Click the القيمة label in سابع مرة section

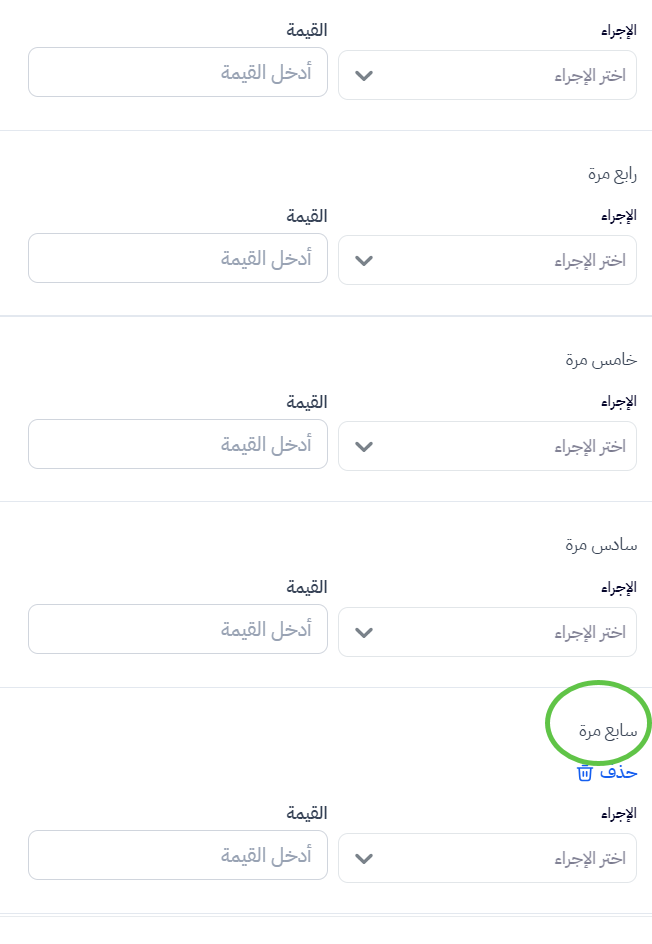click(x=306, y=813)
